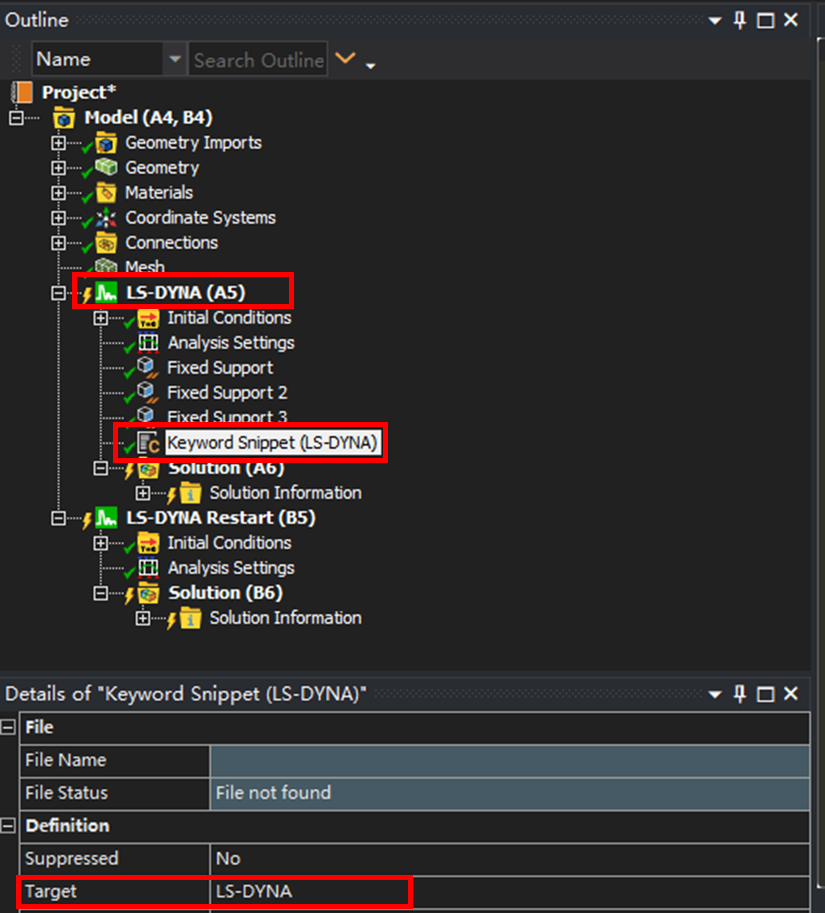Click Solution Information icon under Solution (B6)
This screenshot has height=913, width=825.
(190, 618)
